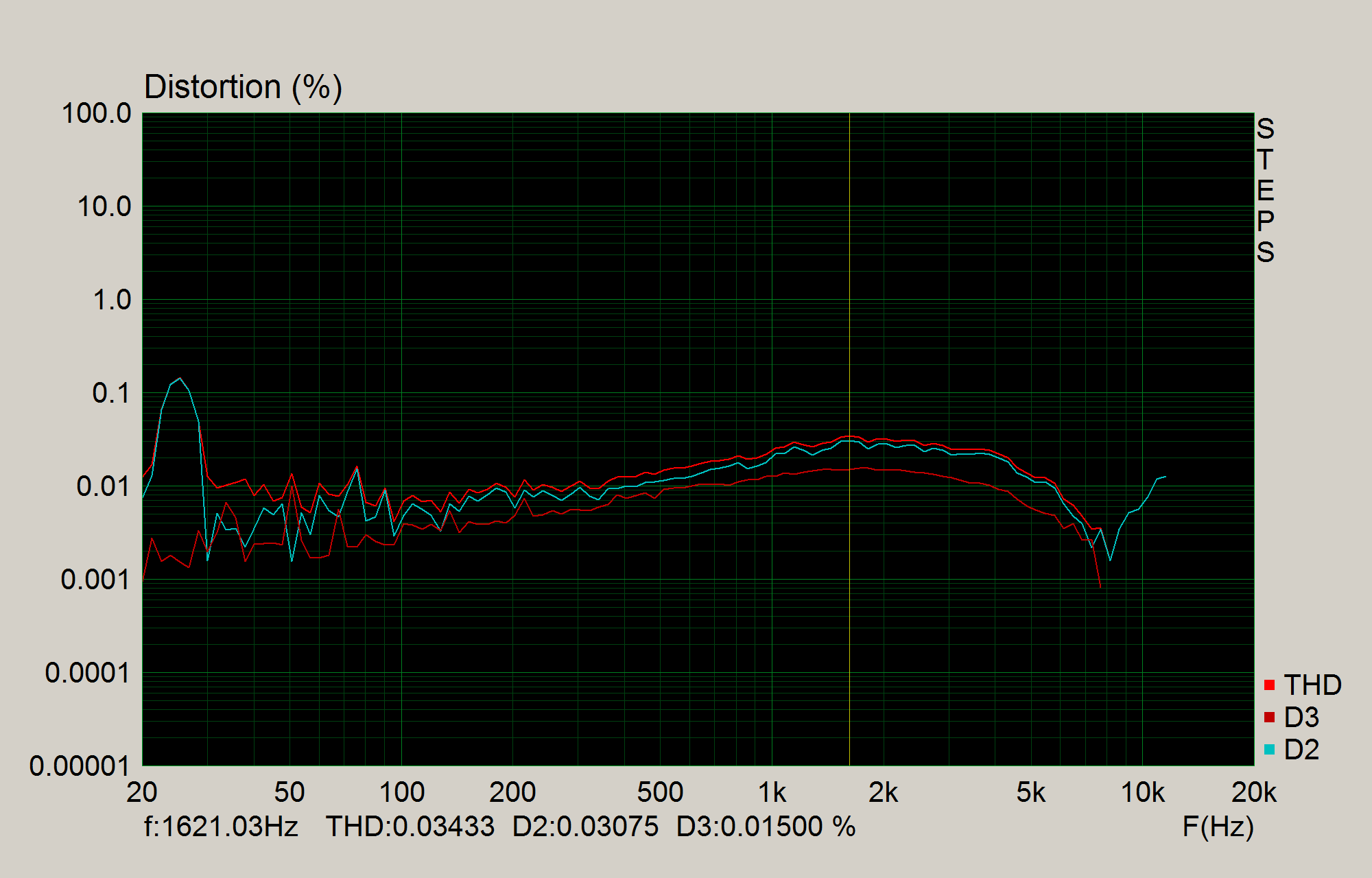Click the vertical STEPS label
1372x878 pixels.
pyautogui.click(x=1266, y=190)
